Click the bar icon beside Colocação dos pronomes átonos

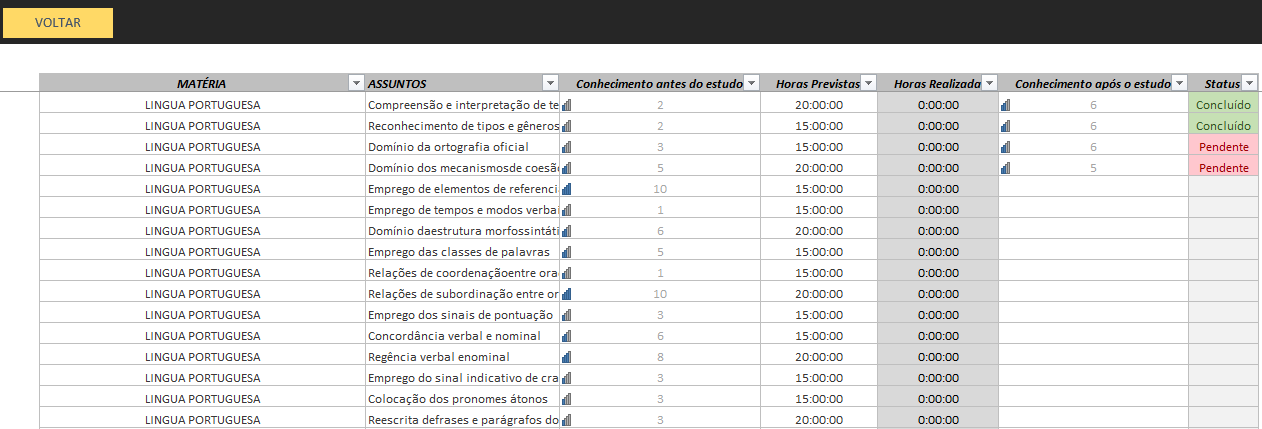[x=566, y=398]
